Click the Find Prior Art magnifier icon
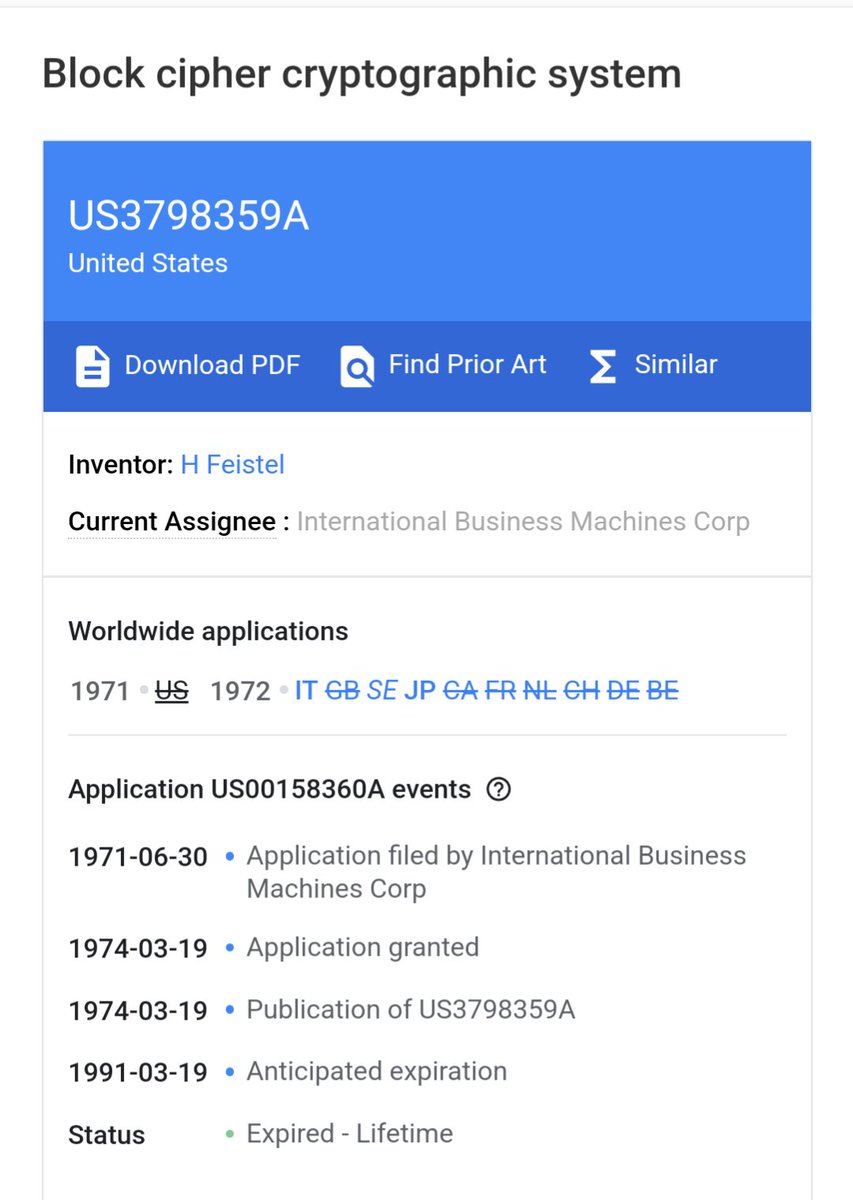Image resolution: width=853 pixels, height=1200 pixels. (357, 366)
